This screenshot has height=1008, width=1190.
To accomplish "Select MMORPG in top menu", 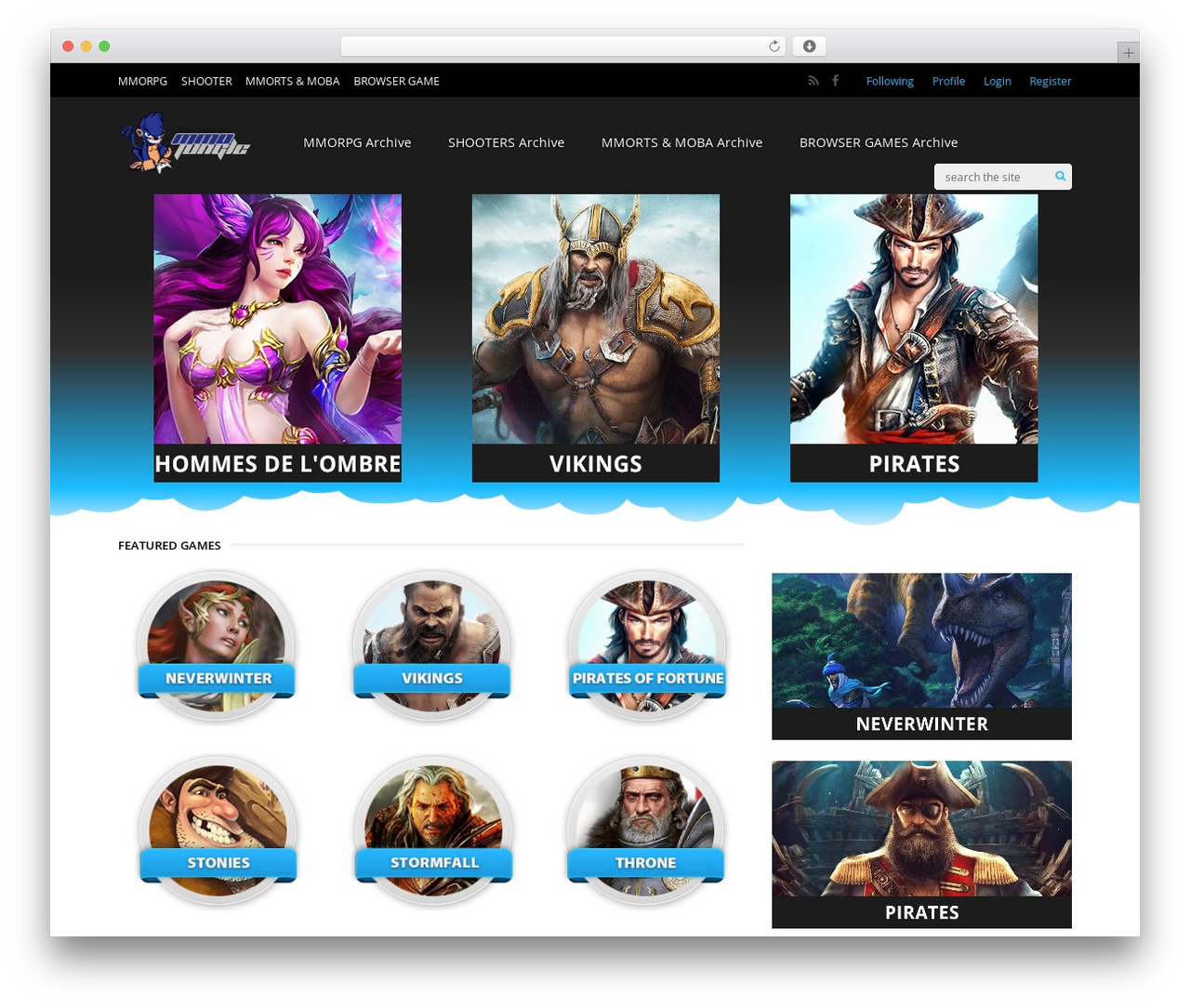I will [142, 81].
